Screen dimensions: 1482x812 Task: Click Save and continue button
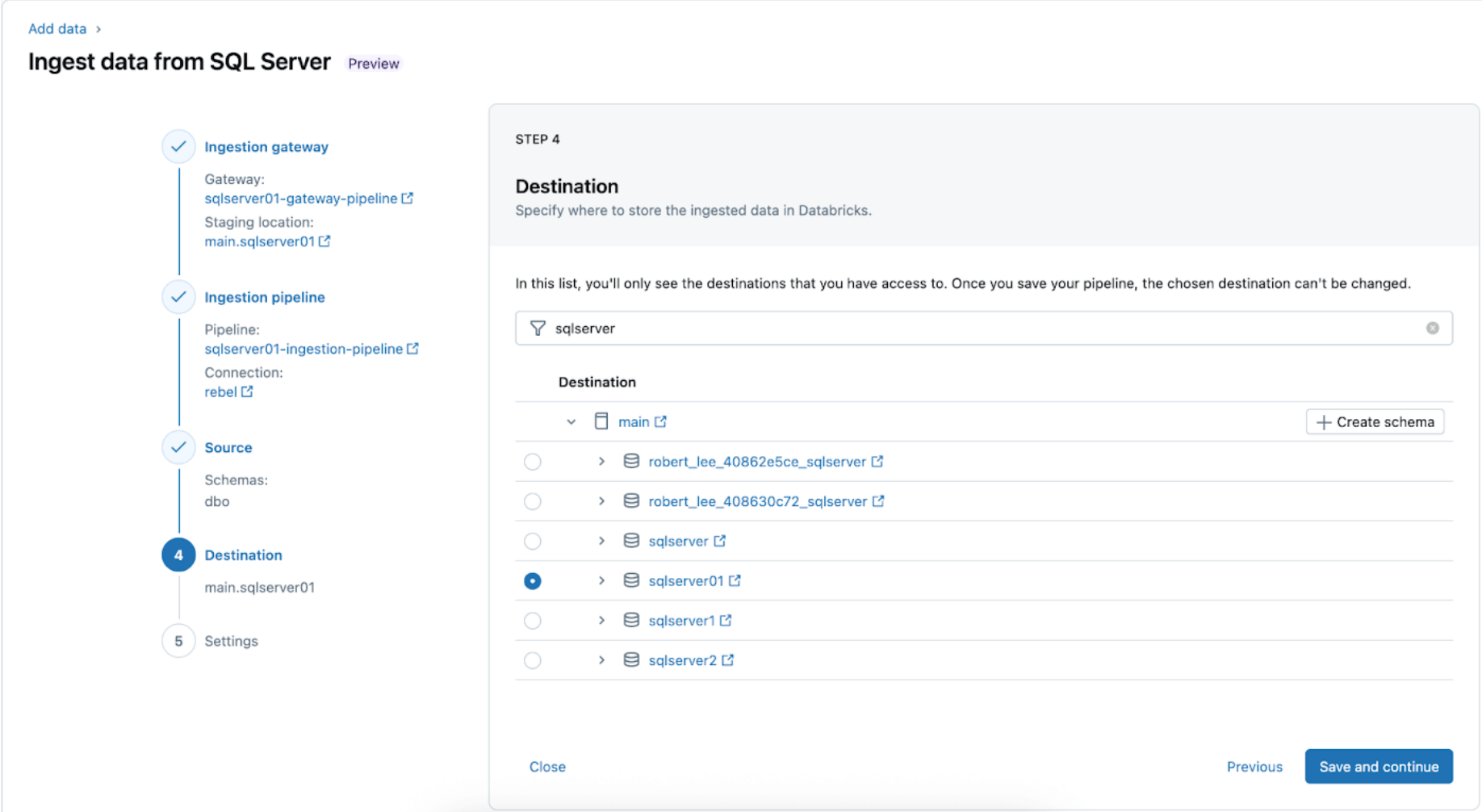coord(1378,766)
